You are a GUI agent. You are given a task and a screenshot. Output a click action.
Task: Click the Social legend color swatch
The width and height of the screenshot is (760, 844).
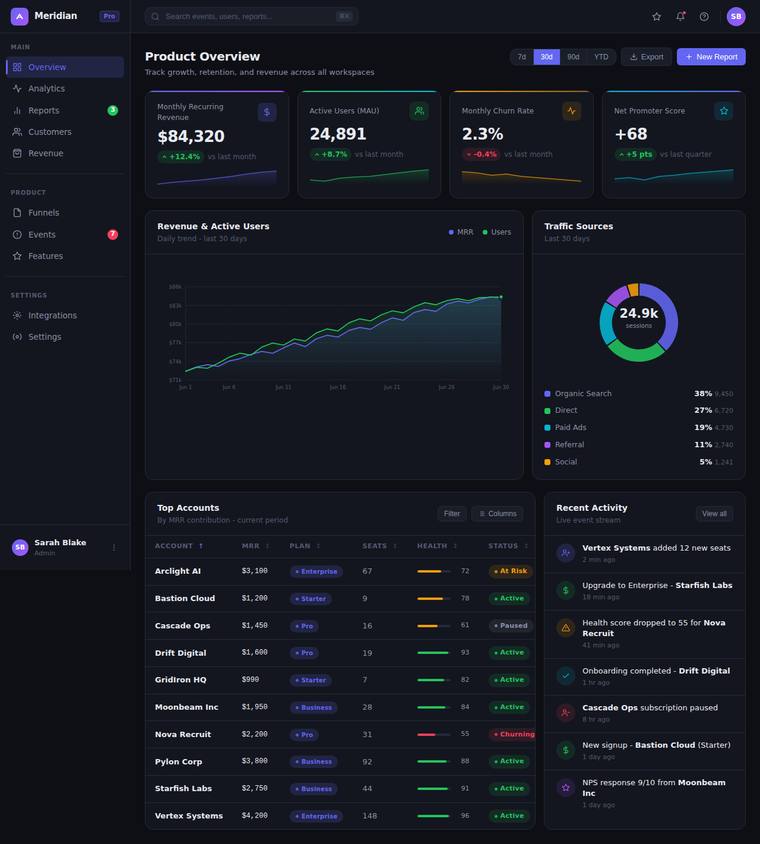[x=547, y=462]
